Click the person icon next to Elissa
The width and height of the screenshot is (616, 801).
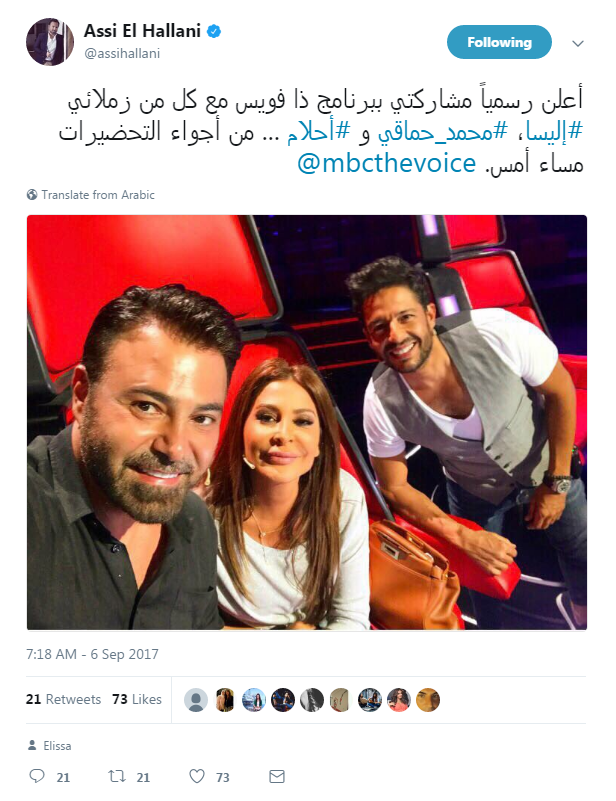[32, 745]
